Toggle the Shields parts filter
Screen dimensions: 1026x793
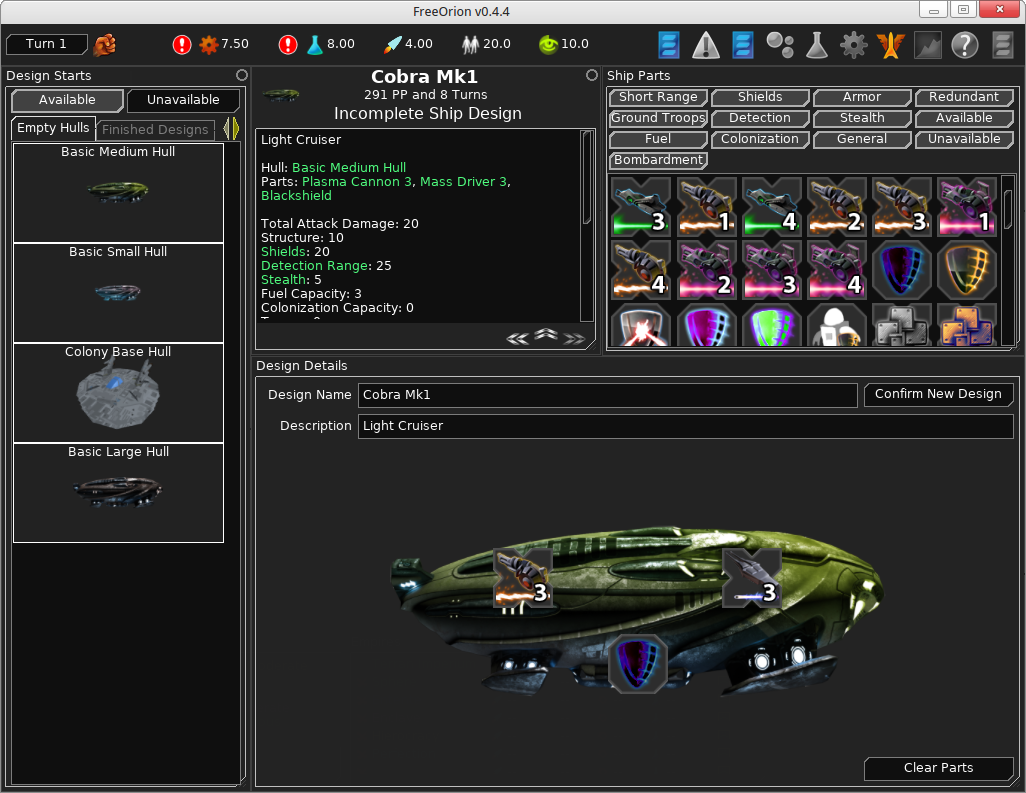click(x=760, y=97)
